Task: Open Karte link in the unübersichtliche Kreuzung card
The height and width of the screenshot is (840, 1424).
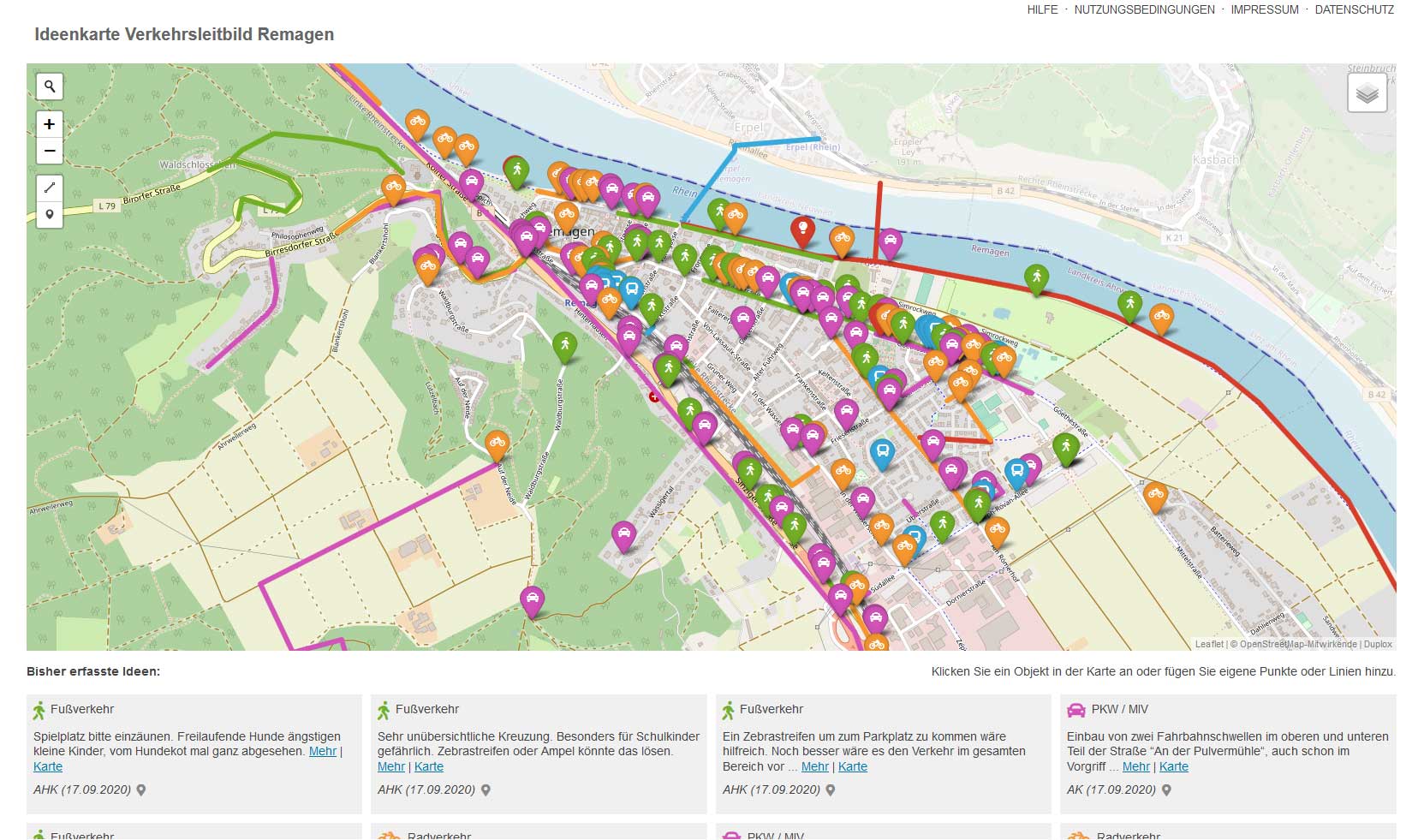Action: (429, 767)
